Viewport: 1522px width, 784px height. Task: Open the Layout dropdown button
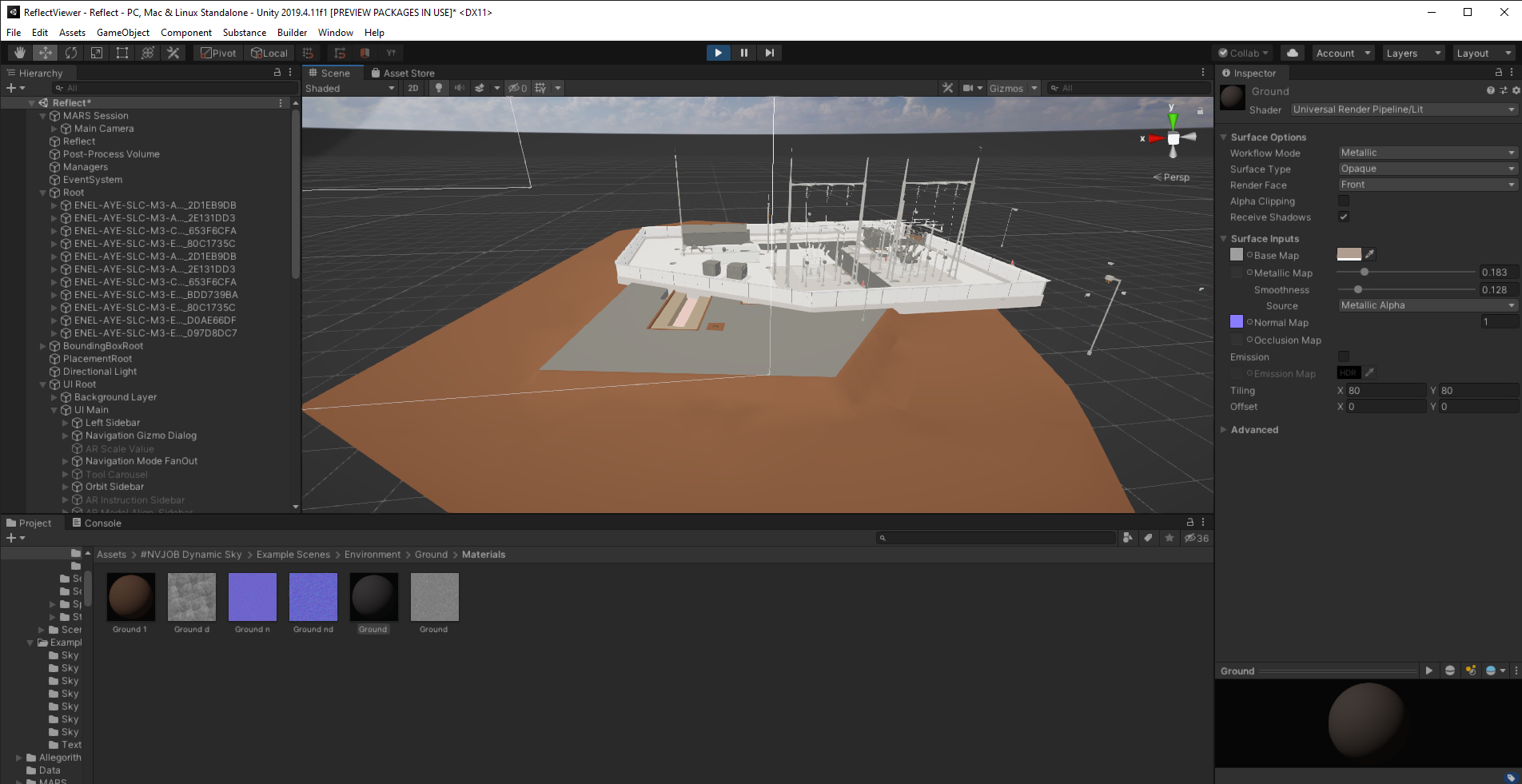(x=1484, y=53)
